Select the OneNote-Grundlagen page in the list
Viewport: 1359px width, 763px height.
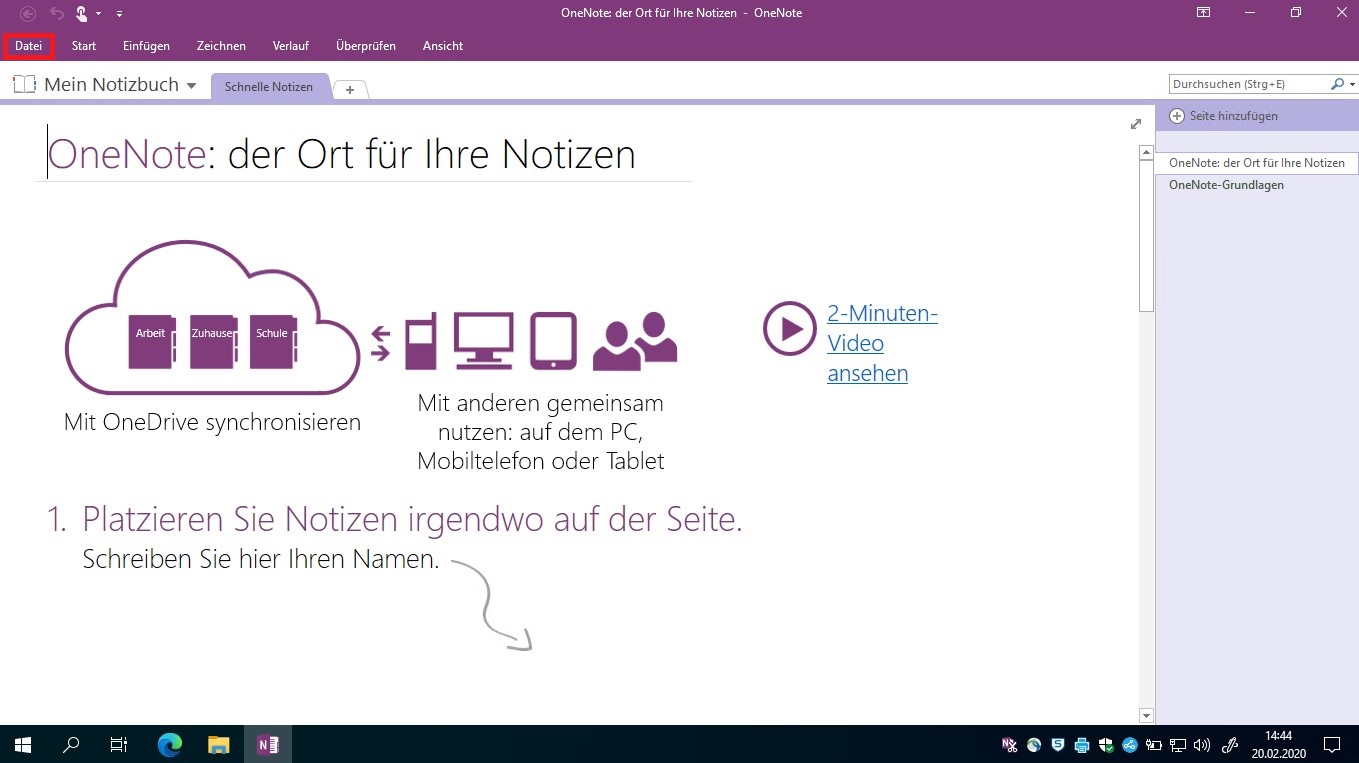[1226, 185]
